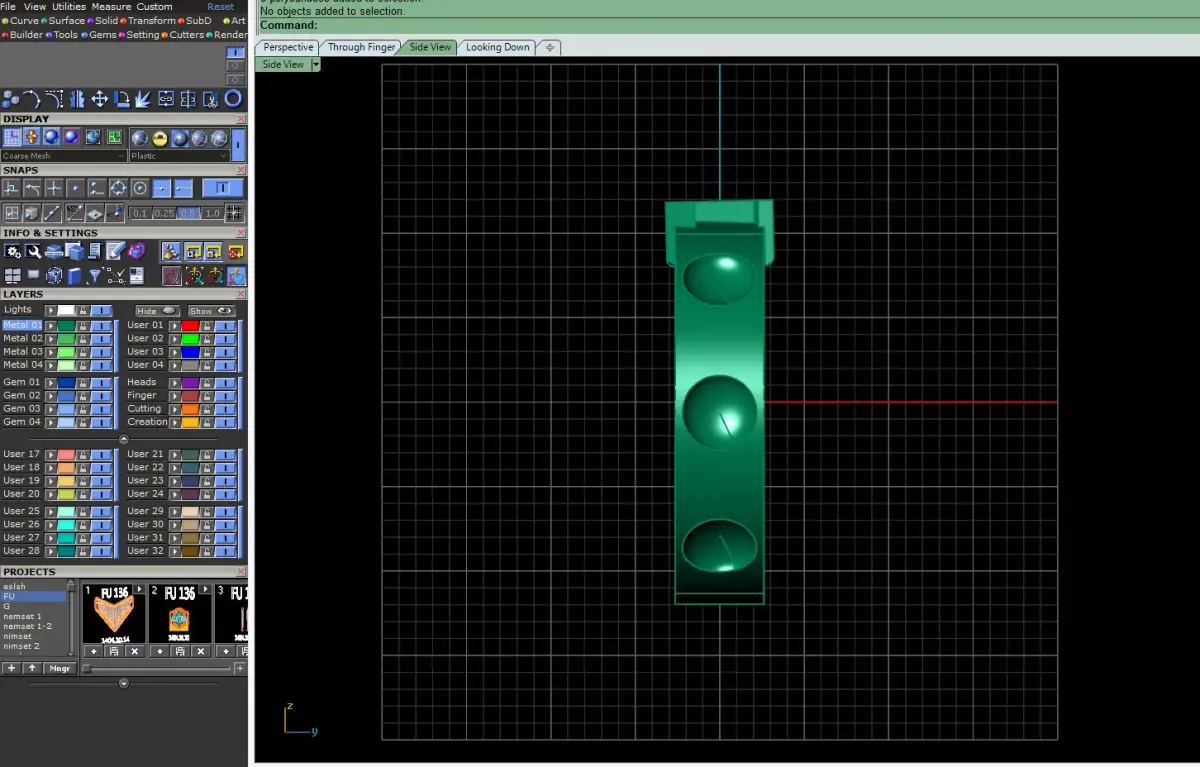Select the green four-viewport layout icon in Display
The image size is (1200, 767).
(x=115, y=137)
